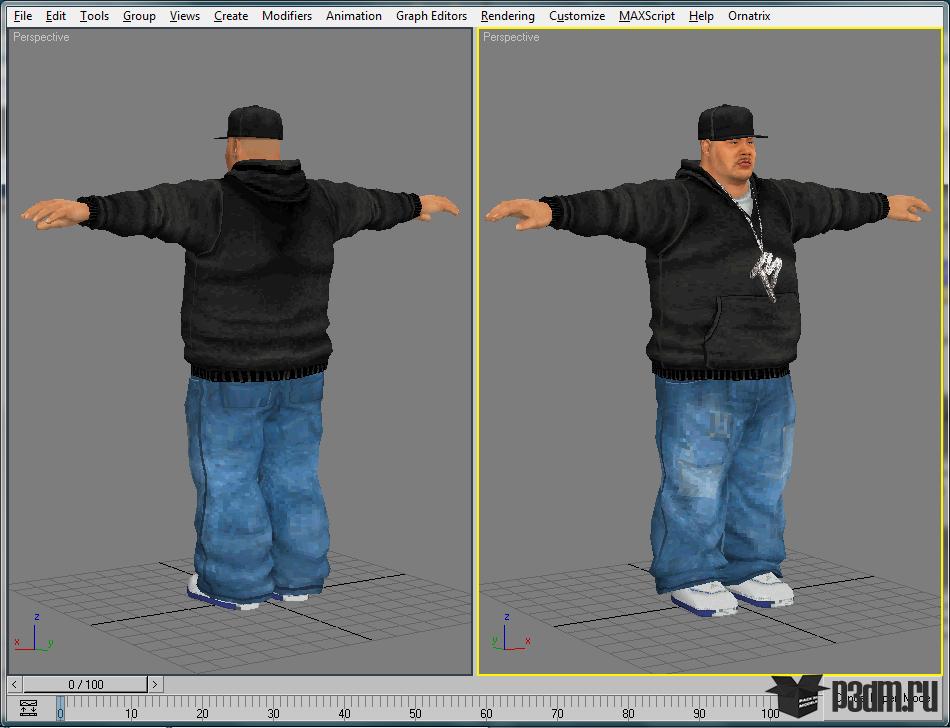950x728 pixels.
Task: Open the Ornatrix menu
Action: 749,16
